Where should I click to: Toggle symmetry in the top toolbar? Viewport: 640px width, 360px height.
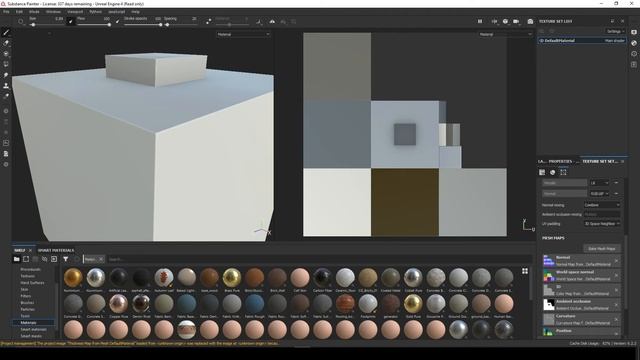[272, 21]
